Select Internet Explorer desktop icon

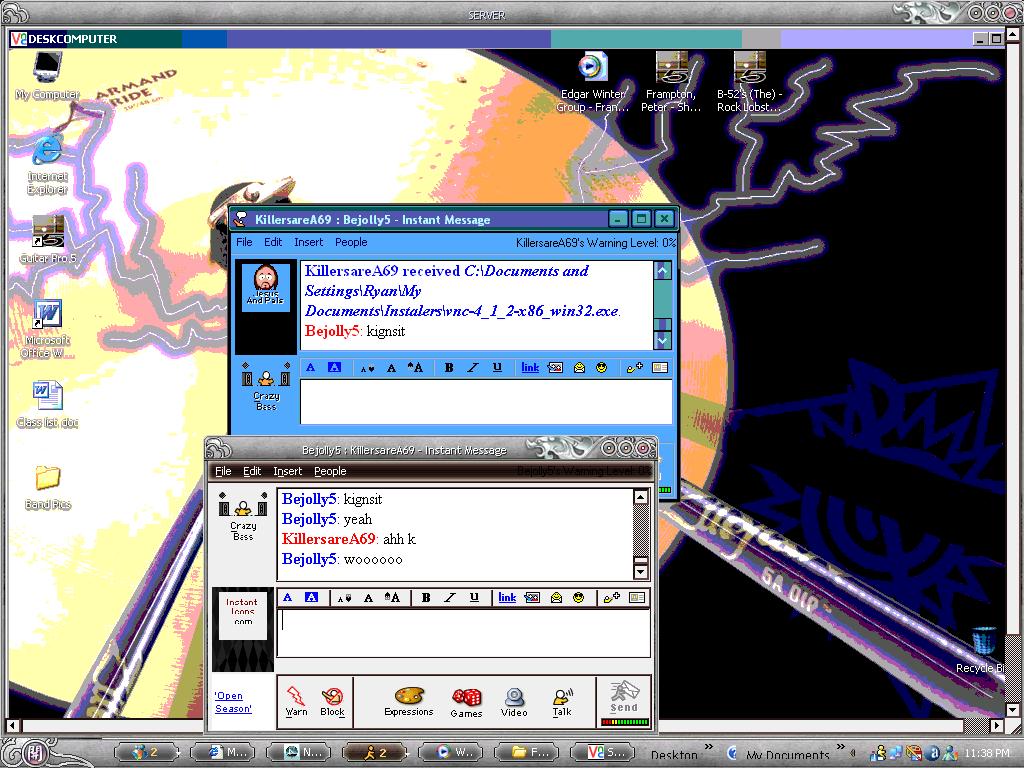pos(48,164)
